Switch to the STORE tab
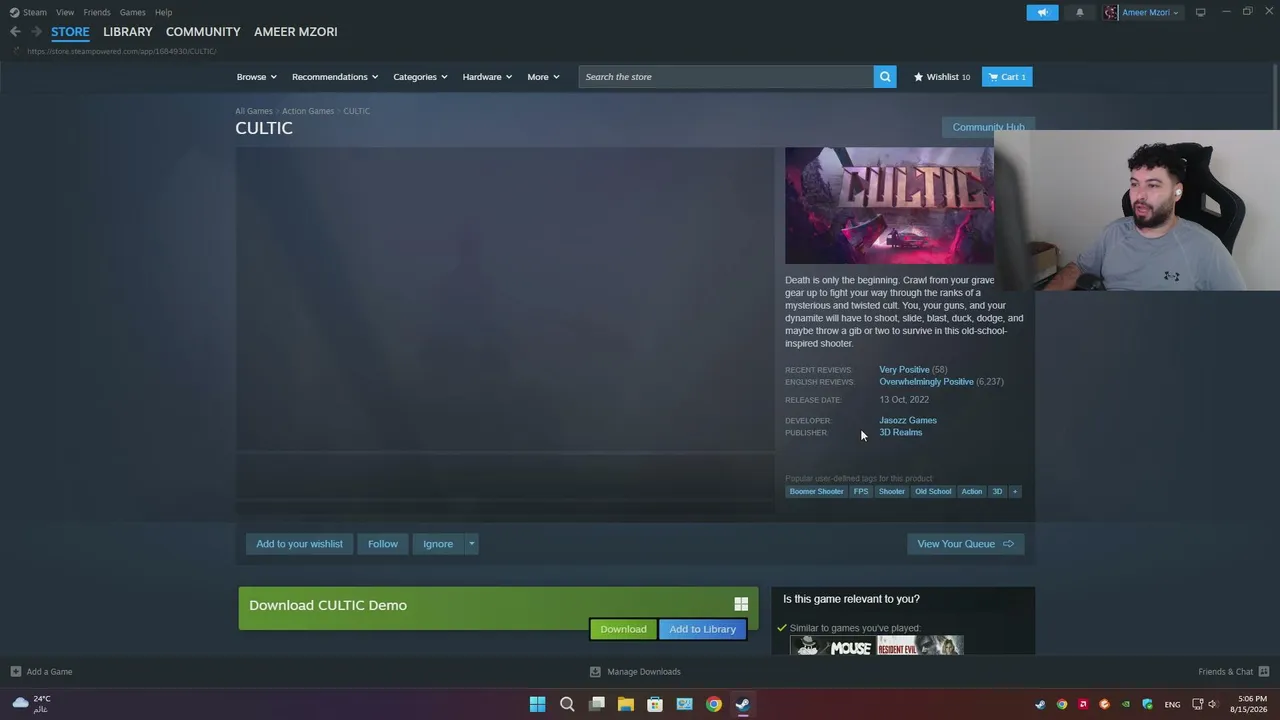Screen dimensions: 1280x720 click(x=70, y=32)
